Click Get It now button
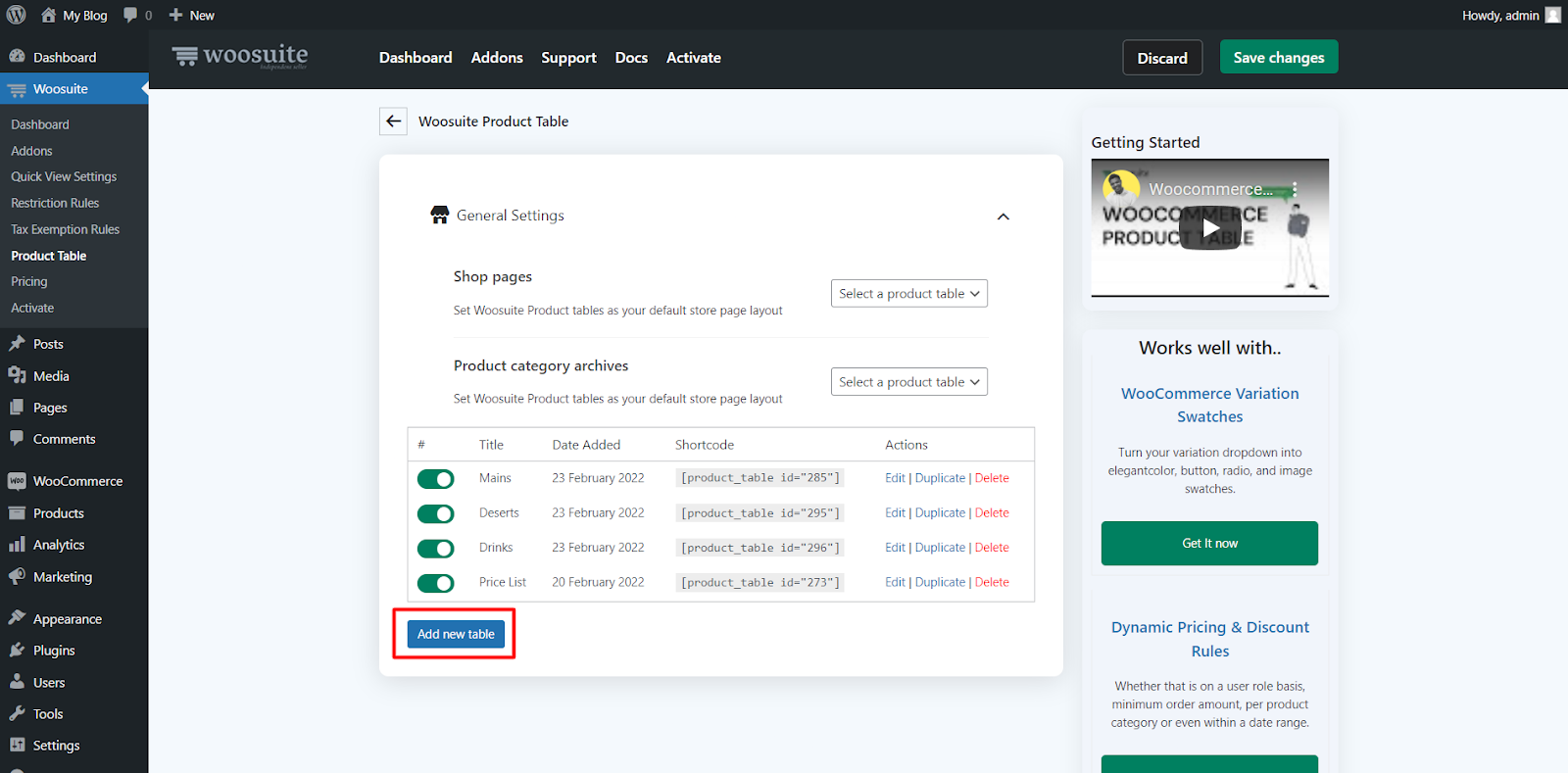1568x773 pixels. [x=1209, y=543]
